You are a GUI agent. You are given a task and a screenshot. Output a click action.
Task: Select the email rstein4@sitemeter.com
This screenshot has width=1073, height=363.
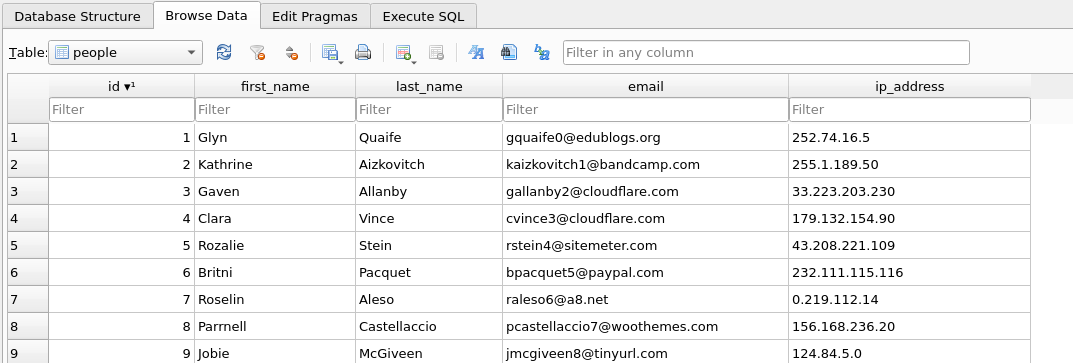pyautogui.click(x=646, y=245)
